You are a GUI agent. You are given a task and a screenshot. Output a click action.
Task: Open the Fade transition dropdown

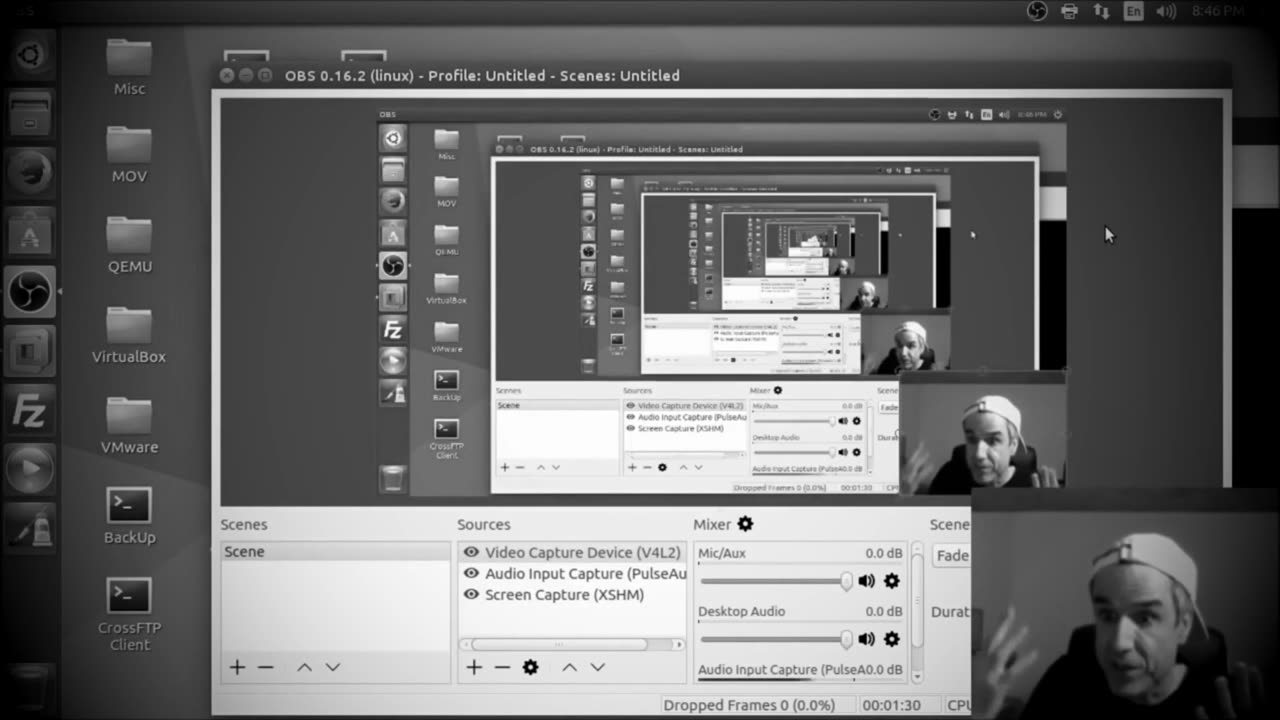point(951,556)
